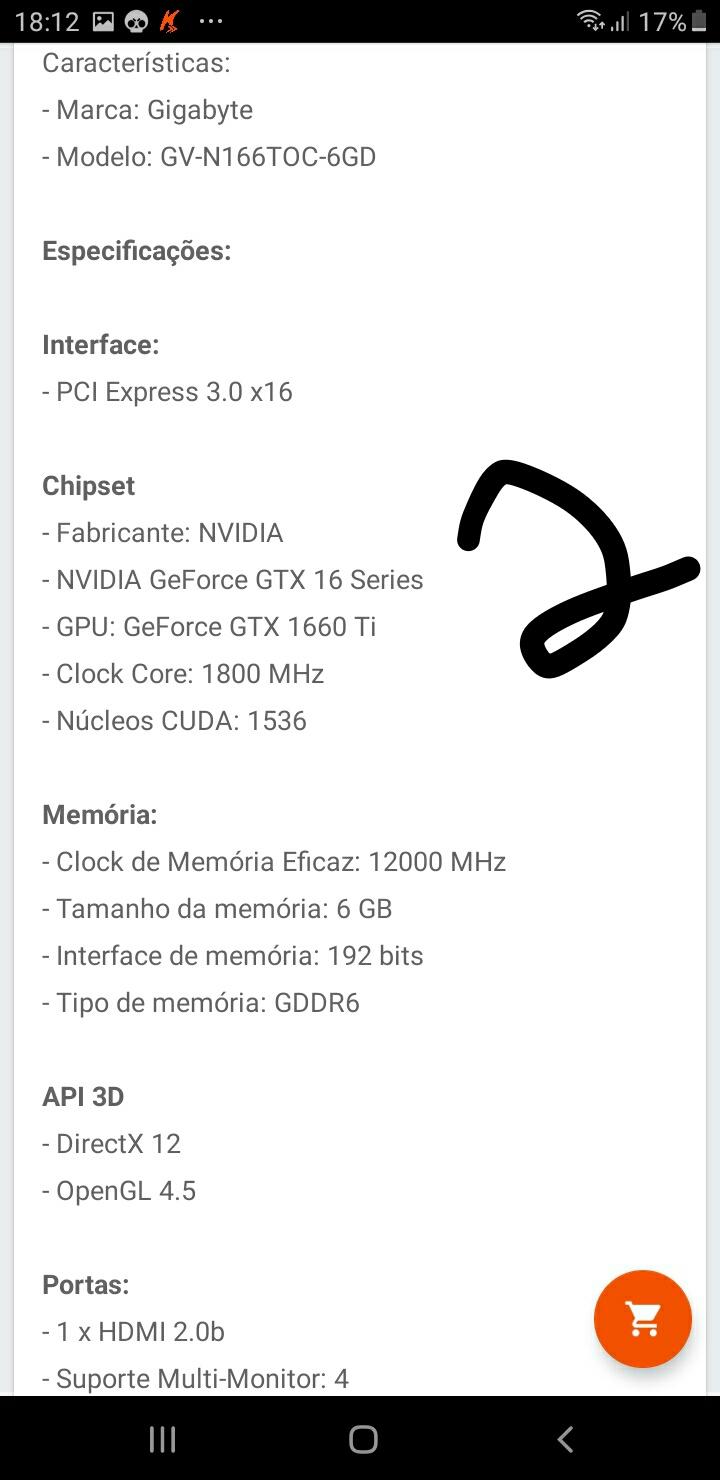Image resolution: width=720 pixels, height=1480 pixels.
Task: Tap the 1 x HDMI 2.0b line
Action: click(133, 1332)
